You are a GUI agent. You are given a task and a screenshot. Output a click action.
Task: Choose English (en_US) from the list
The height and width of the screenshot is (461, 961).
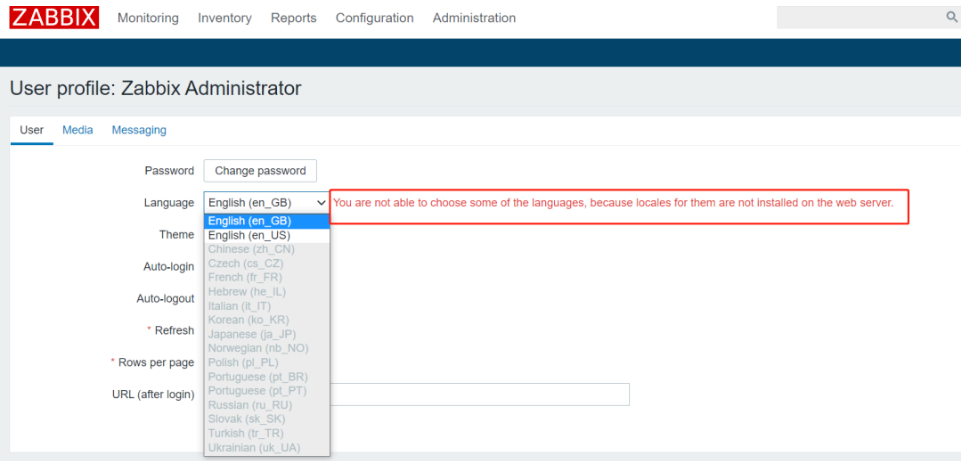click(x=267, y=235)
